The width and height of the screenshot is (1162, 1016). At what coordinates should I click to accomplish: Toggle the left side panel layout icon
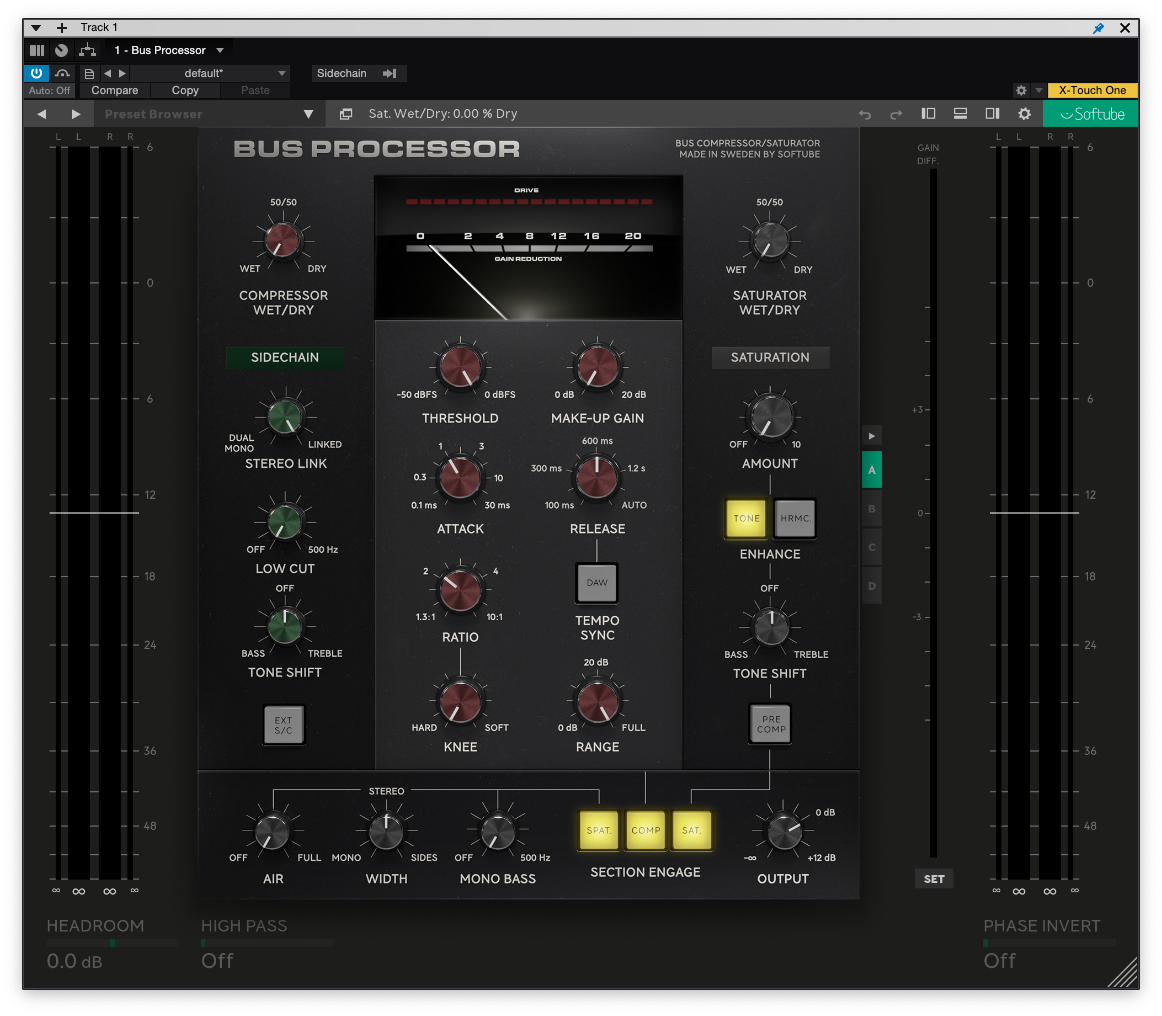[x=928, y=113]
